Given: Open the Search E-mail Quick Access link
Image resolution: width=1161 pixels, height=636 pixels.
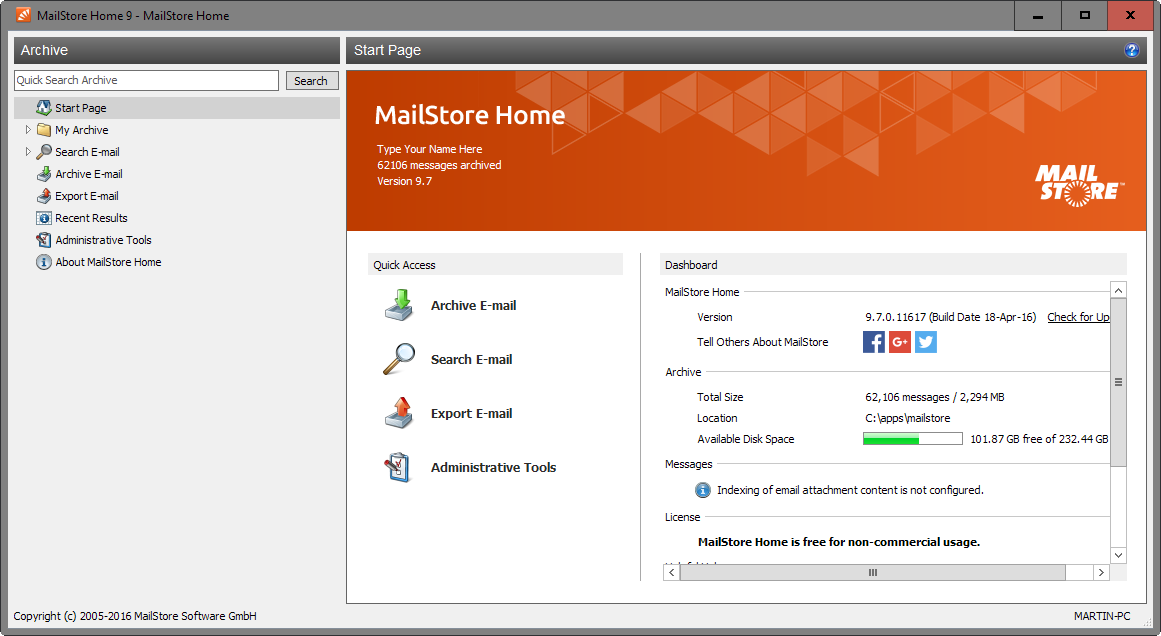Looking at the screenshot, I should [472, 359].
